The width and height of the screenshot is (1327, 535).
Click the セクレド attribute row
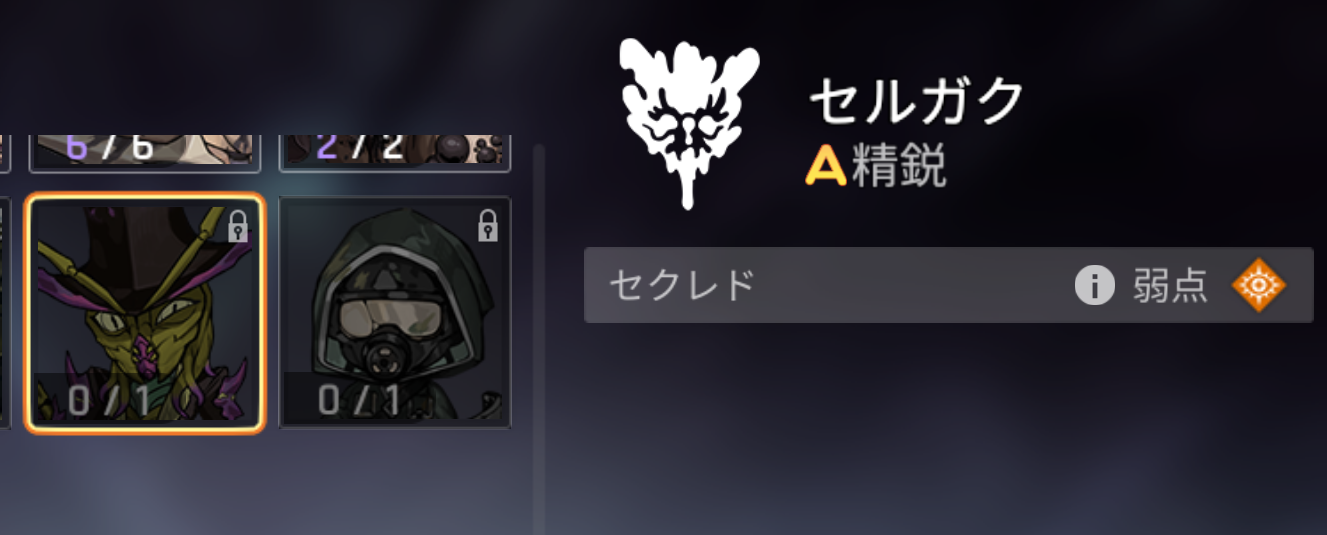(x=948, y=286)
